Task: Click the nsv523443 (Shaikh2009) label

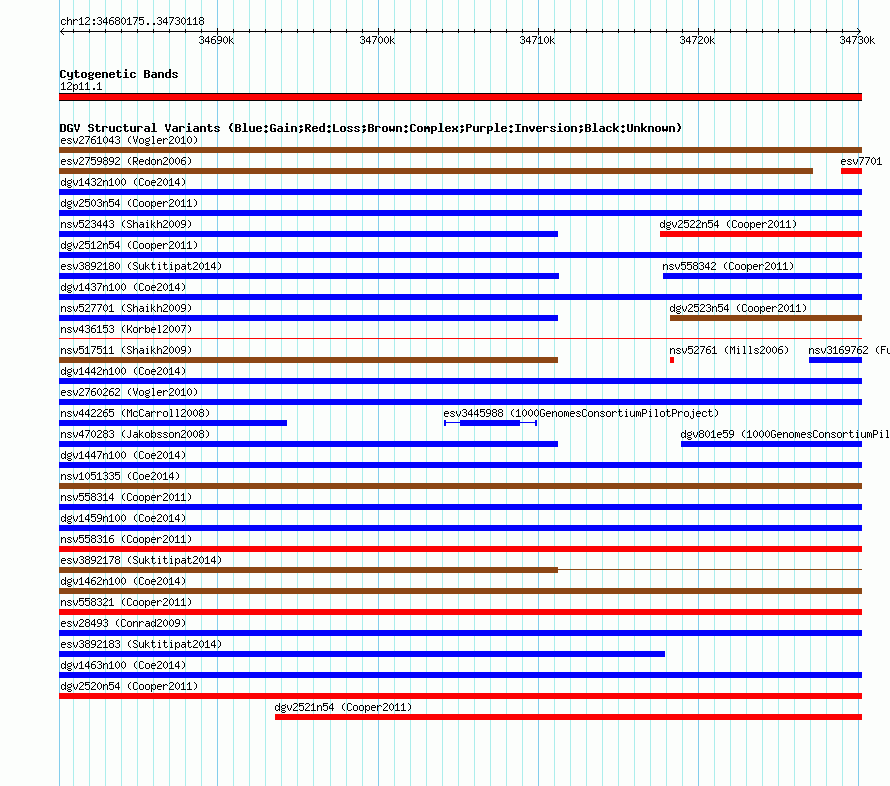Action: coord(126,224)
